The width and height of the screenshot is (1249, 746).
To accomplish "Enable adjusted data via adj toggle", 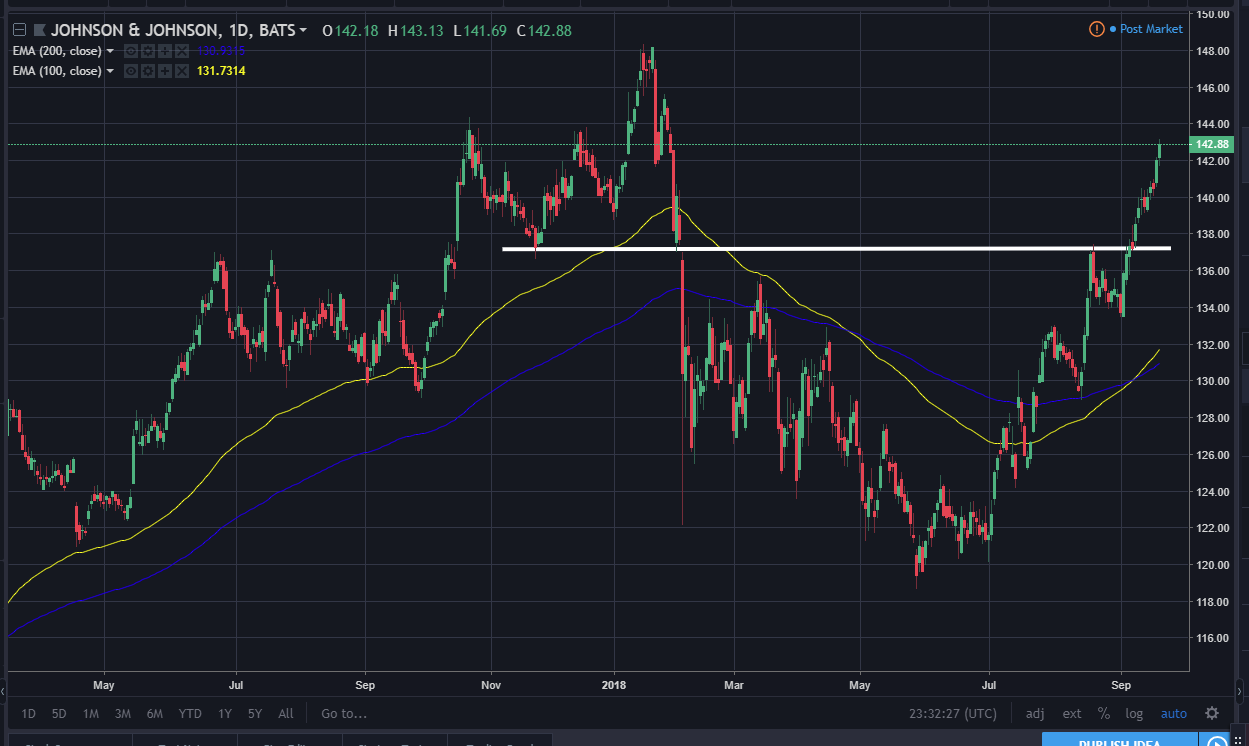I will click(x=1035, y=713).
